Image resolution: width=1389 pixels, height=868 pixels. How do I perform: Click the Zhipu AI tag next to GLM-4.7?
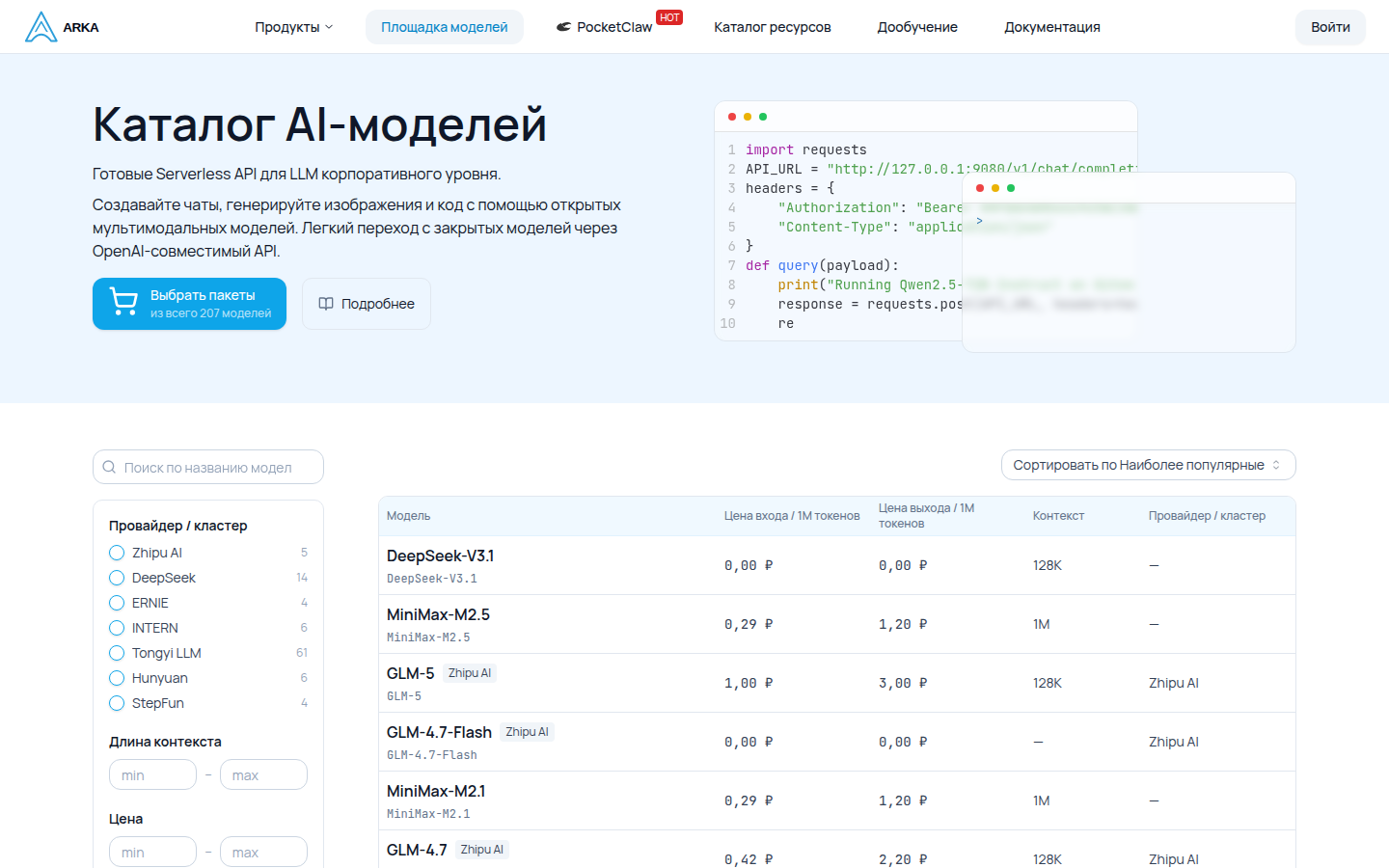tap(482, 850)
